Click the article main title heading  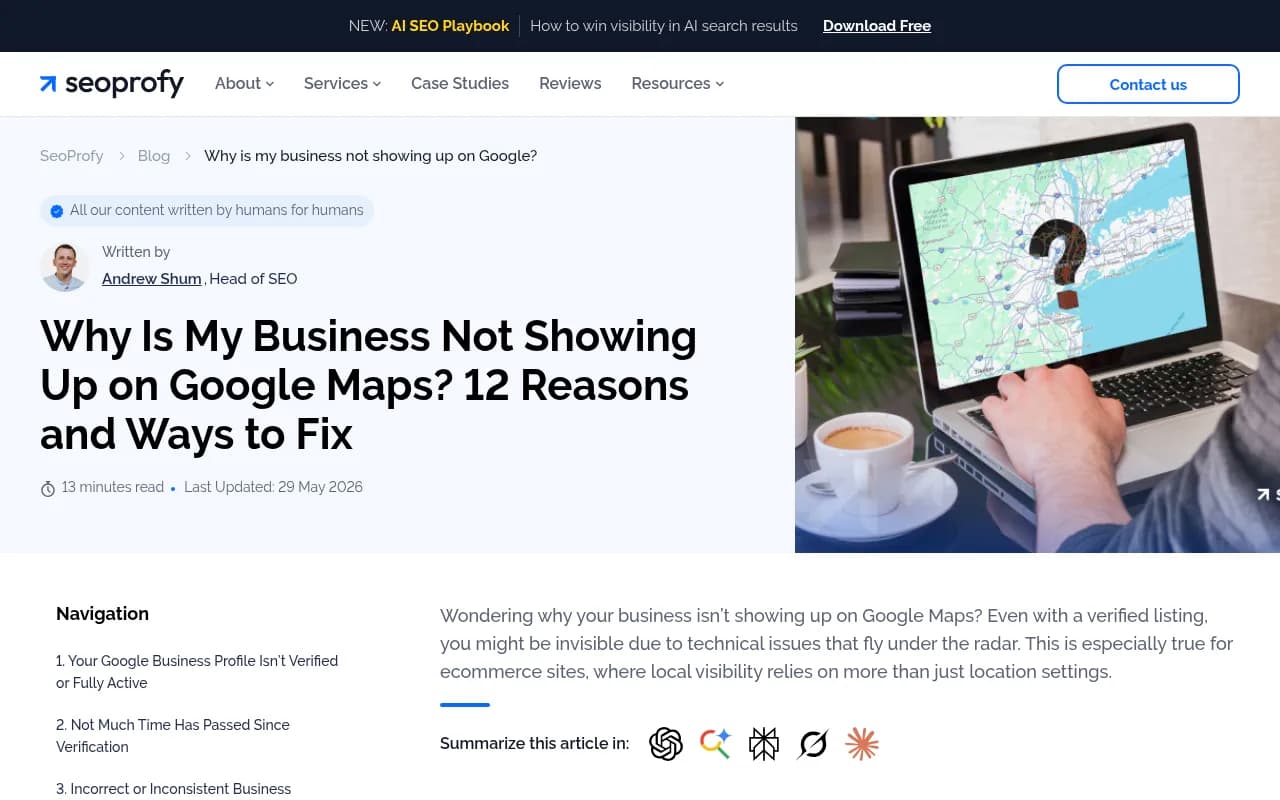tap(368, 385)
